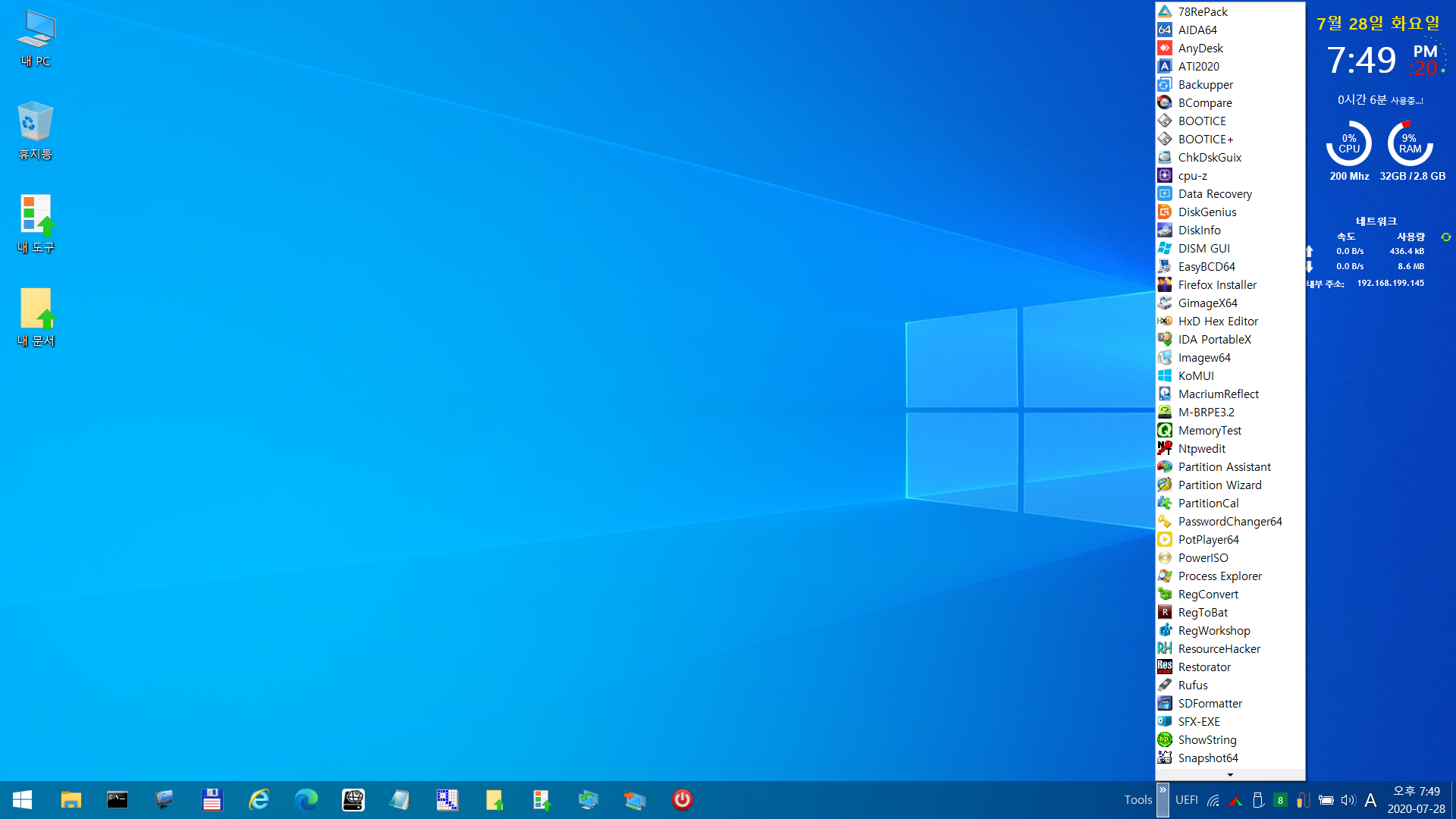The image size is (1456, 819).
Task: Click the blue checkered grid taskbar icon
Action: 447,800
